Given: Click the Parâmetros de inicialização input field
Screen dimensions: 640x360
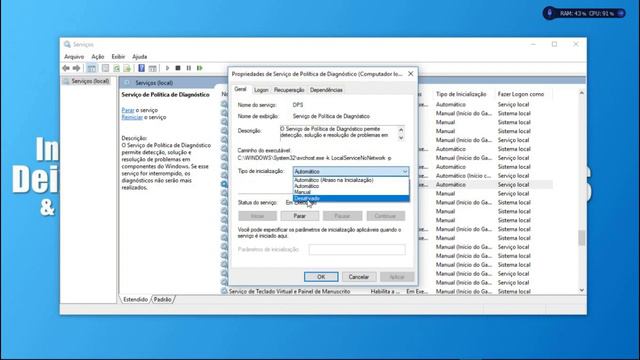Looking at the screenshot, I should [357, 249].
